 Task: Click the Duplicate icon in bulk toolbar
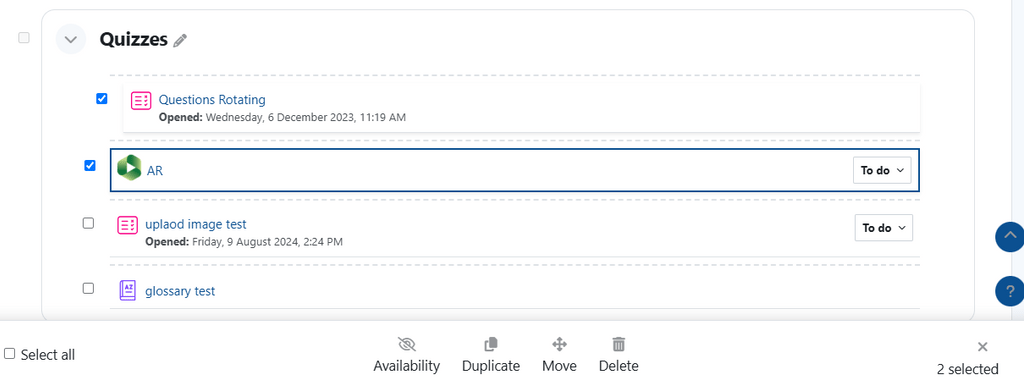pos(491,344)
